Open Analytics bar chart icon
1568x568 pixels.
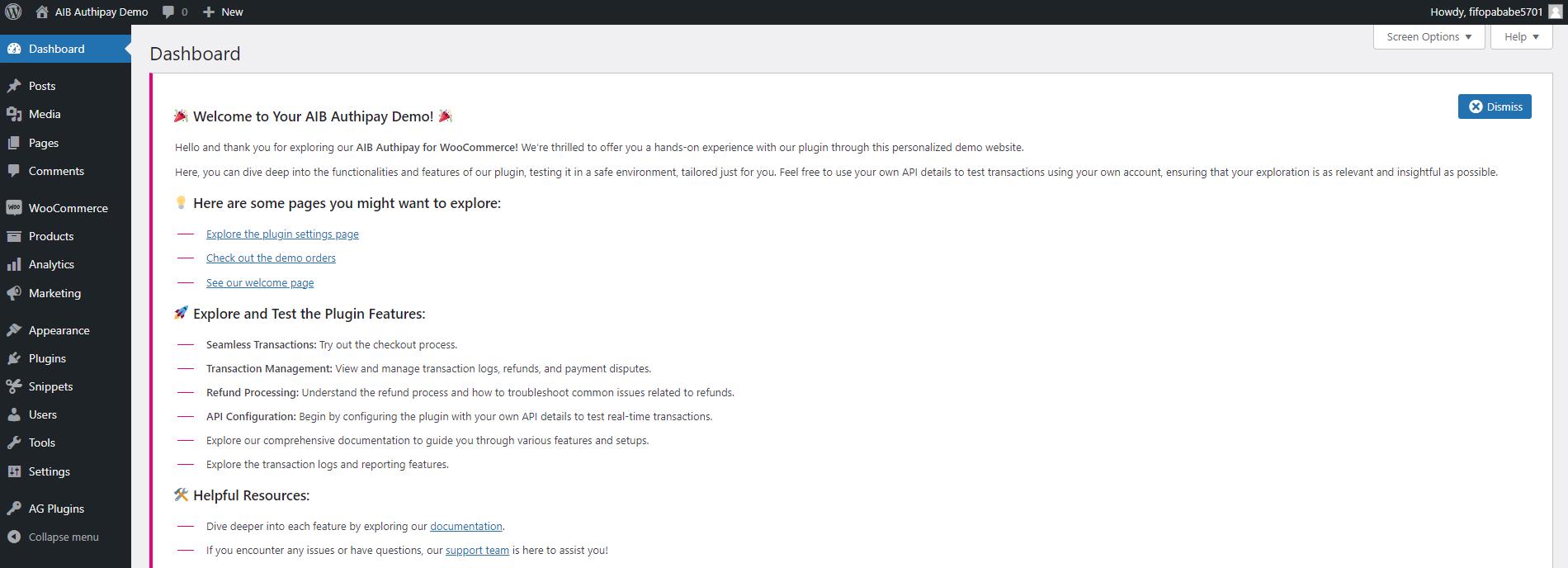[x=14, y=264]
